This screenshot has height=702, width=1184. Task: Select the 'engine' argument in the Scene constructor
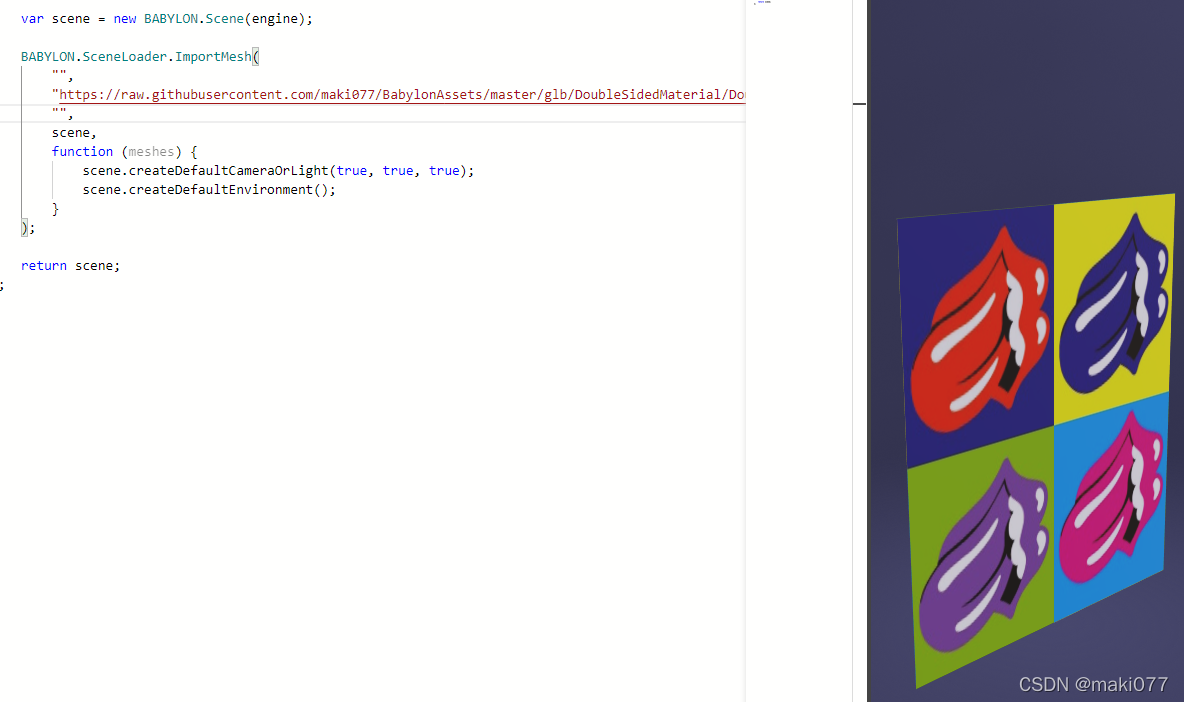(x=274, y=19)
